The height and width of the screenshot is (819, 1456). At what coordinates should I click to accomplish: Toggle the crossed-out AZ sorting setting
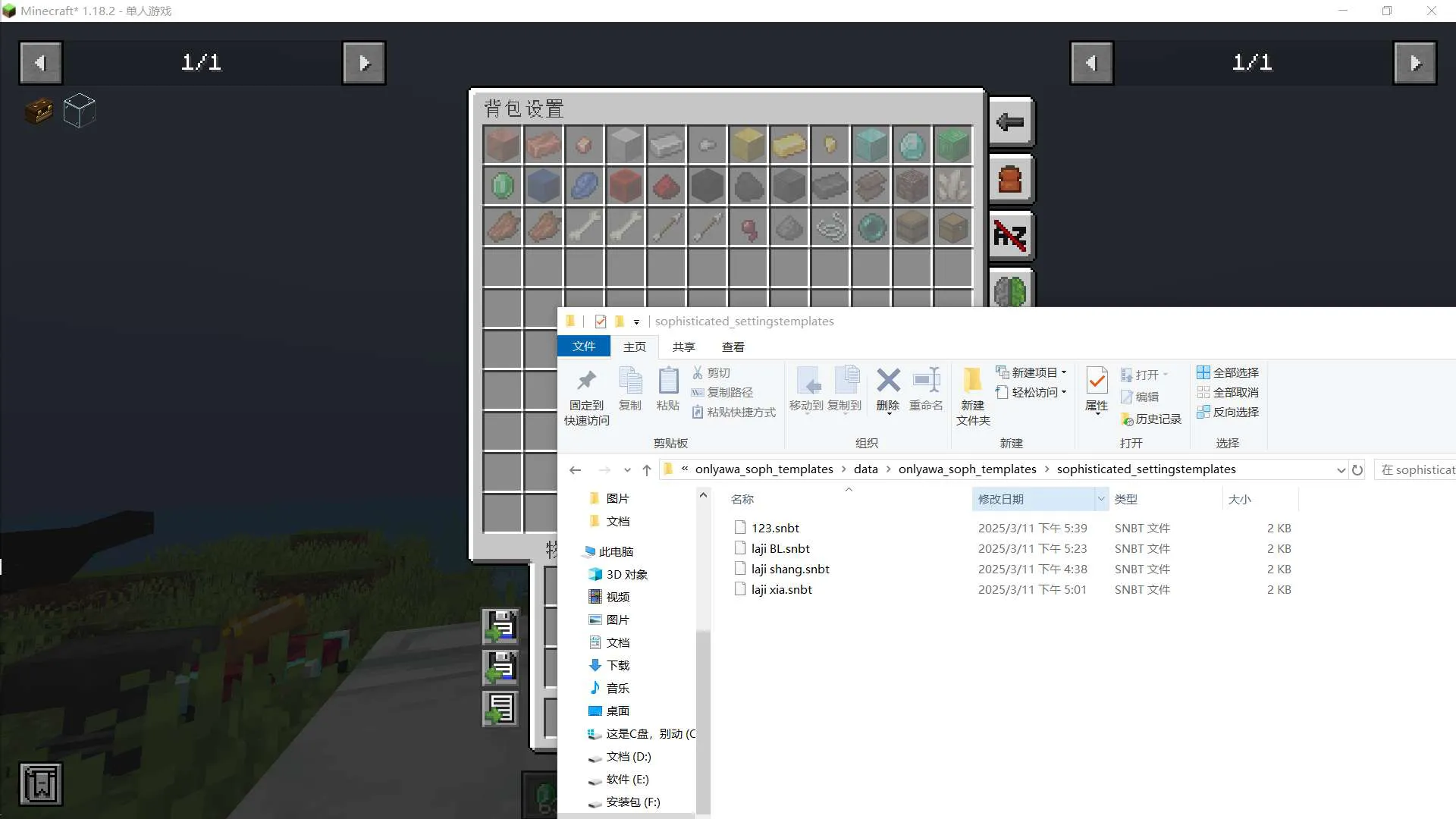1011,236
